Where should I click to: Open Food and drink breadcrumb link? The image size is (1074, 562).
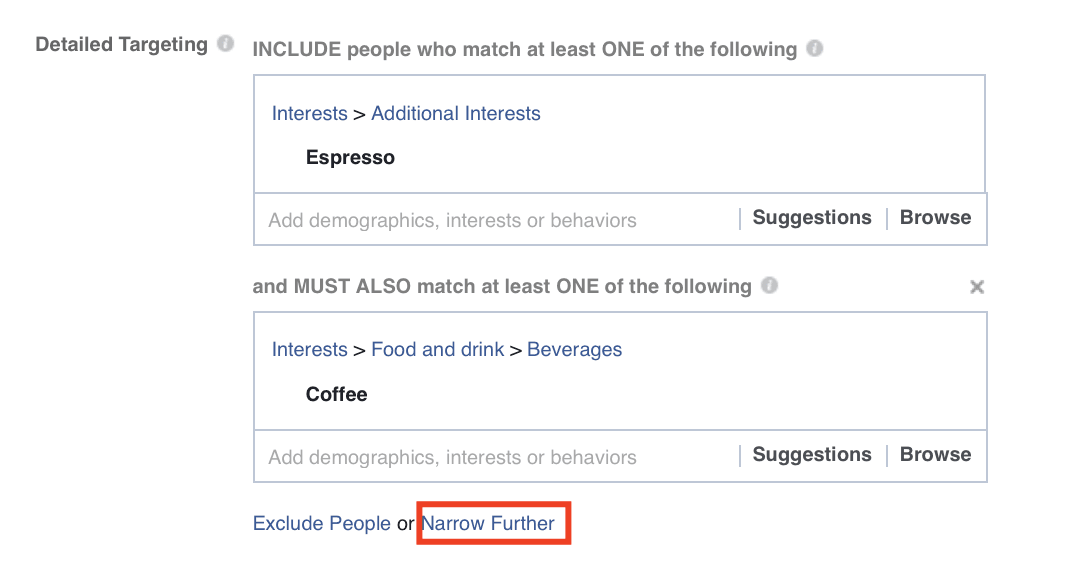click(x=438, y=350)
